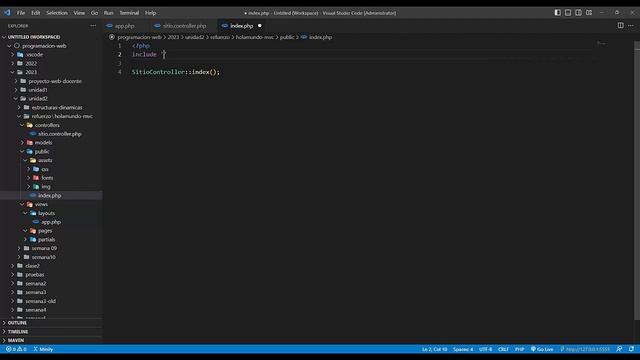The height and width of the screenshot is (360, 640).
Task: Click the fonts folder icon
Action: pyautogui.click(x=36, y=178)
